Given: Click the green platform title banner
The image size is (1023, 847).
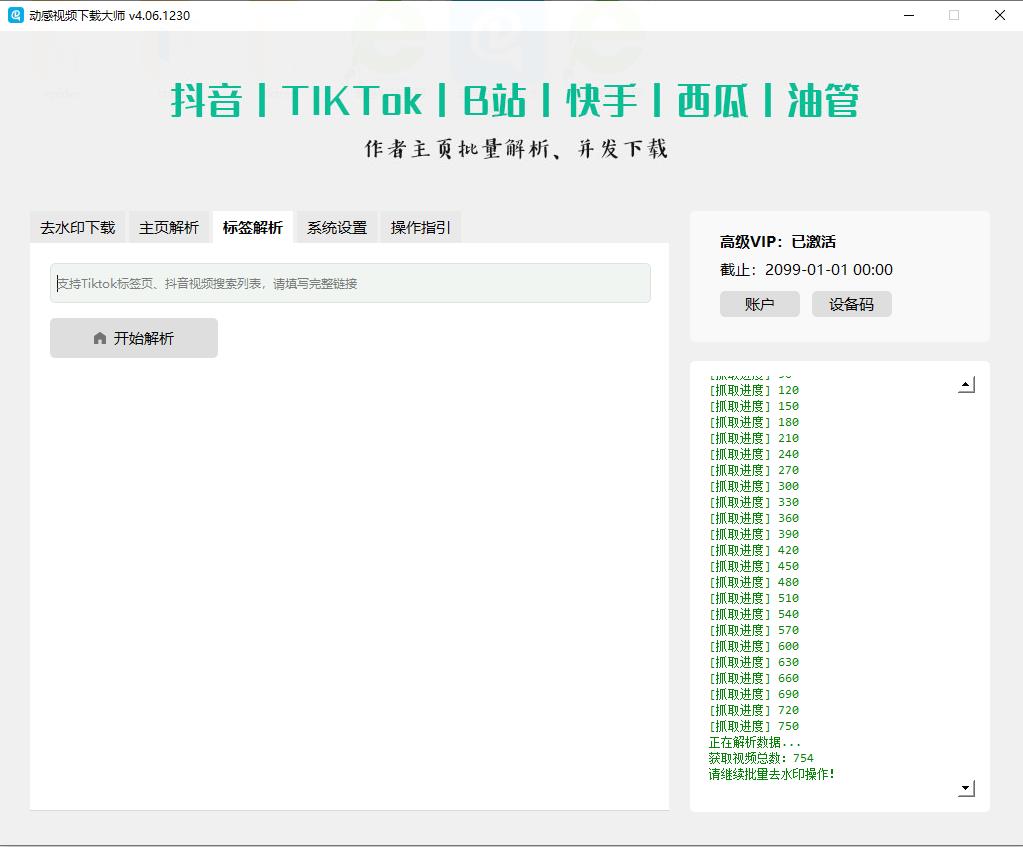Looking at the screenshot, I should tap(515, 101).
